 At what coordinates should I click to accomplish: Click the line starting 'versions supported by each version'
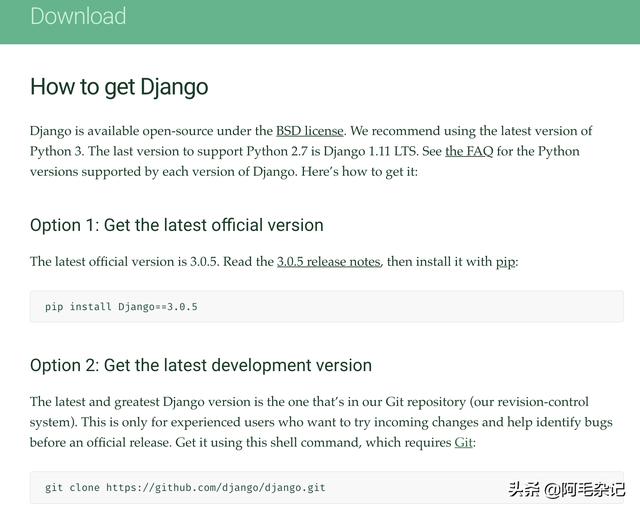point(224,172)
